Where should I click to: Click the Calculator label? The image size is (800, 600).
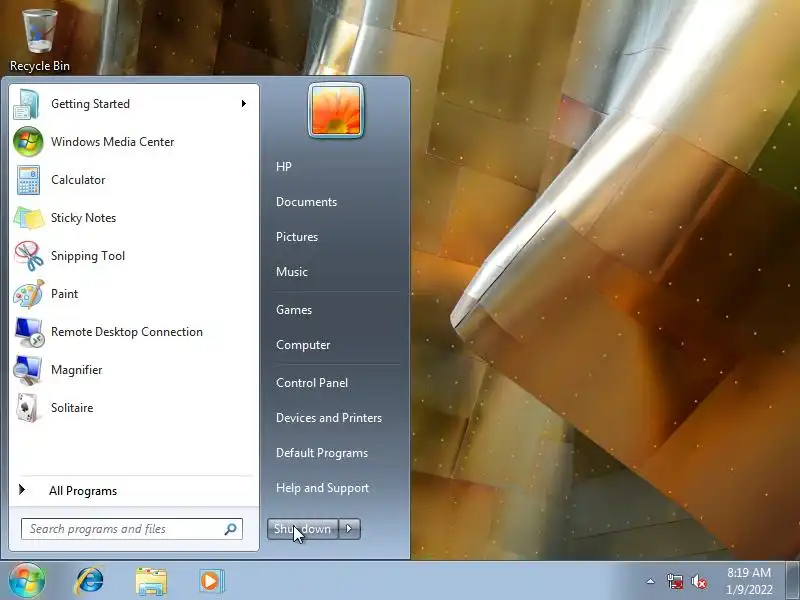[x=78, y=180]
